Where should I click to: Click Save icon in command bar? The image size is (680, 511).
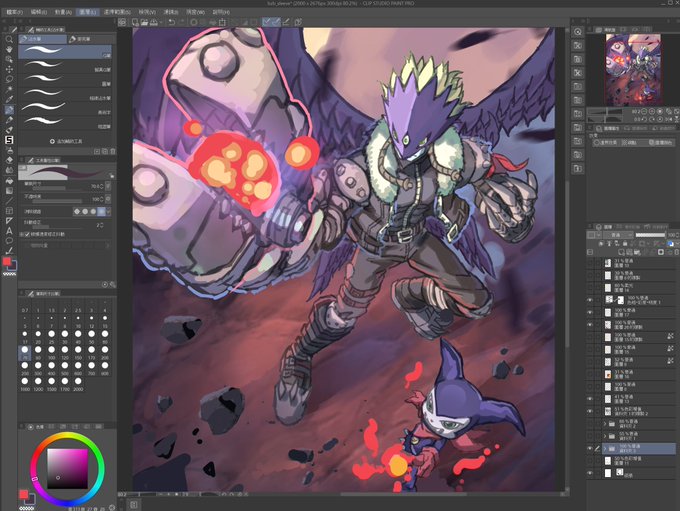[154, 22]
